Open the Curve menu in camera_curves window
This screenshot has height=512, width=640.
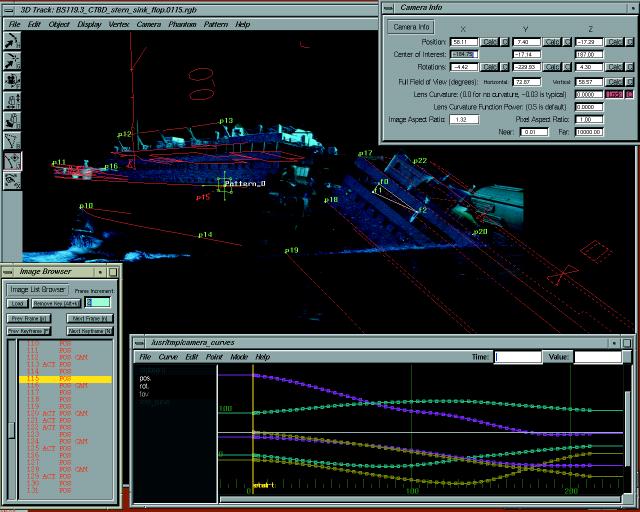[168, 357]
